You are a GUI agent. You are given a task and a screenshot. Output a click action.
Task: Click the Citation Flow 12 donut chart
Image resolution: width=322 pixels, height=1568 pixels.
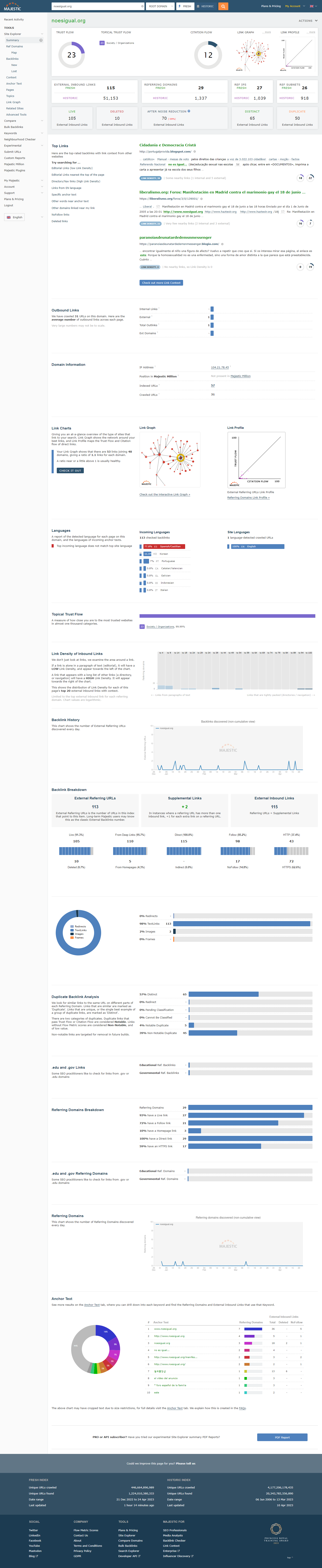pyautogui.click(x=208, y=55)
